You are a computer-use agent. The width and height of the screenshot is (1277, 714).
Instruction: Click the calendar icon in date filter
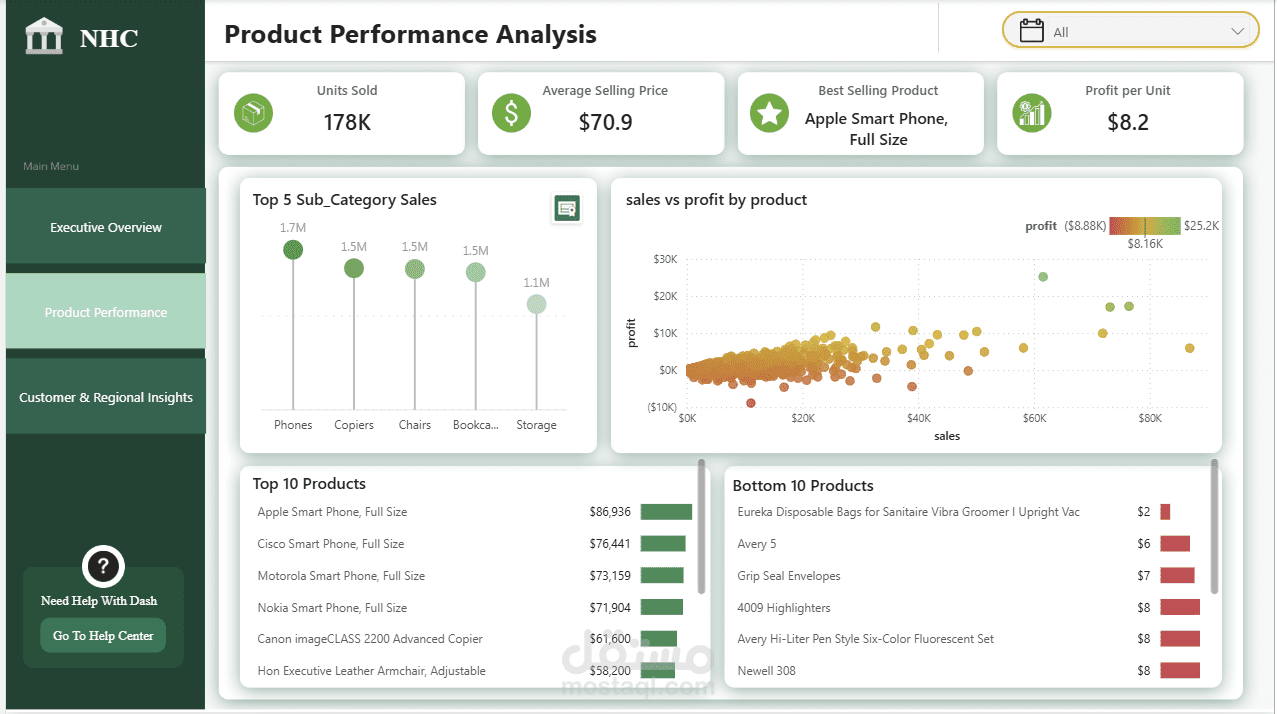(x=1031, y=31)
